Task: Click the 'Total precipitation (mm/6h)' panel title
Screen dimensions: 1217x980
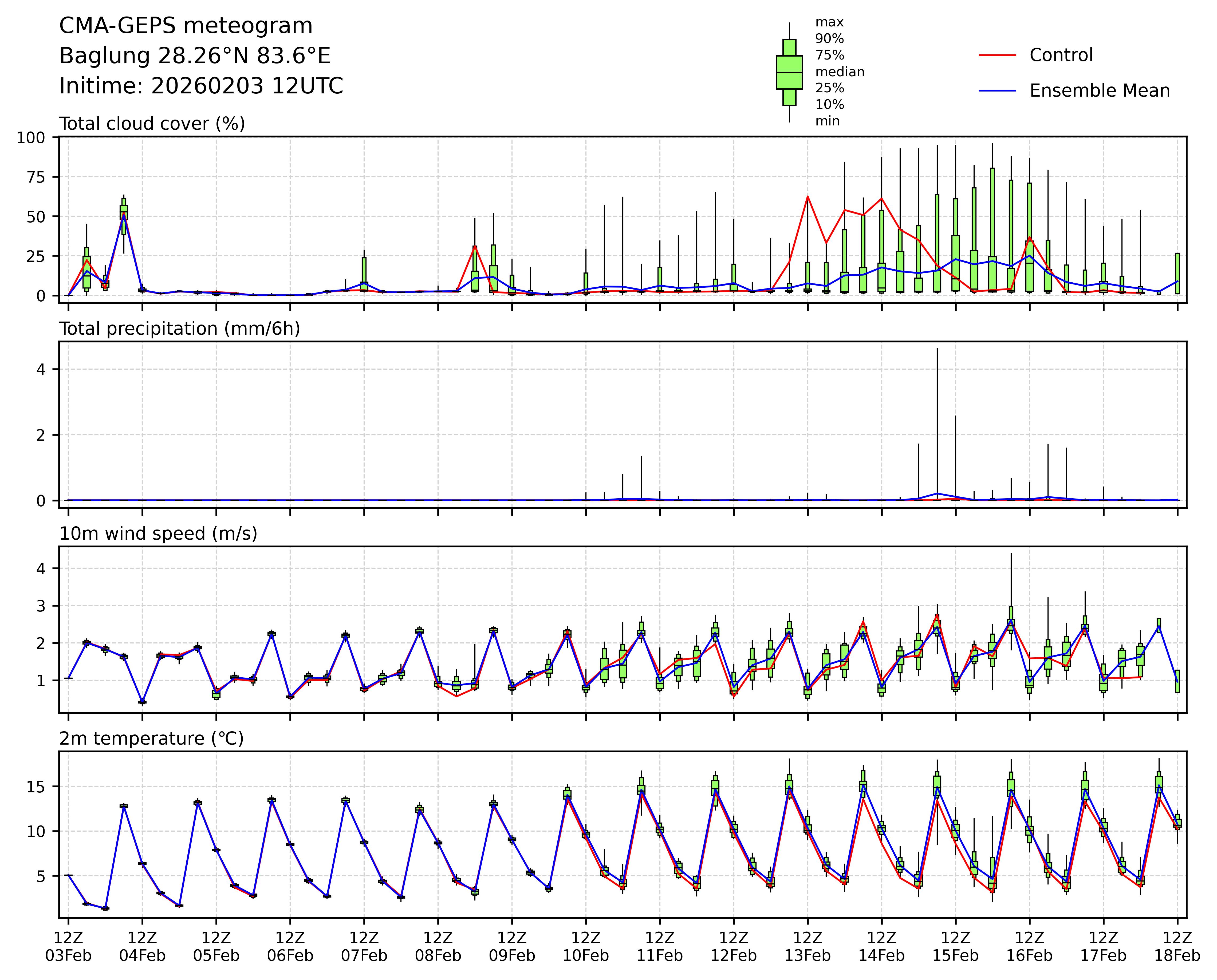Action: click(180, 329)
